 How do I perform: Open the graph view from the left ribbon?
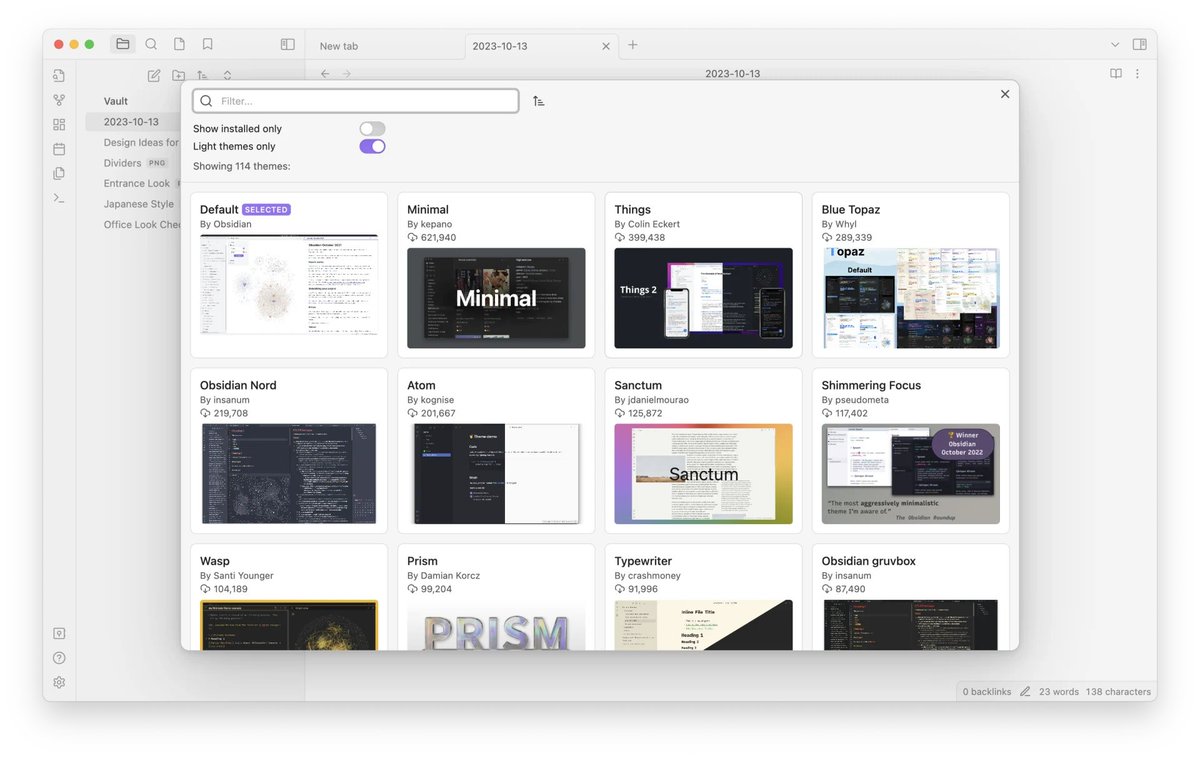point(59,99)
